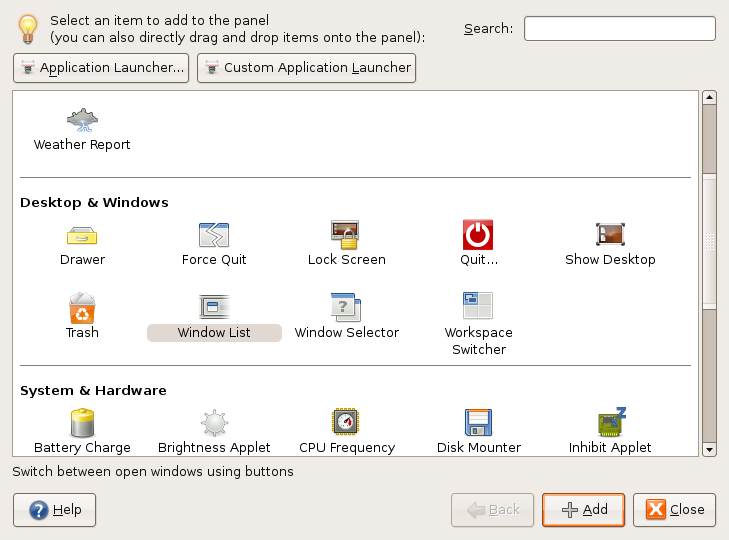Click the 'Force Quit' label
This screenshot has width=729, height=540.
coord(214,260)
